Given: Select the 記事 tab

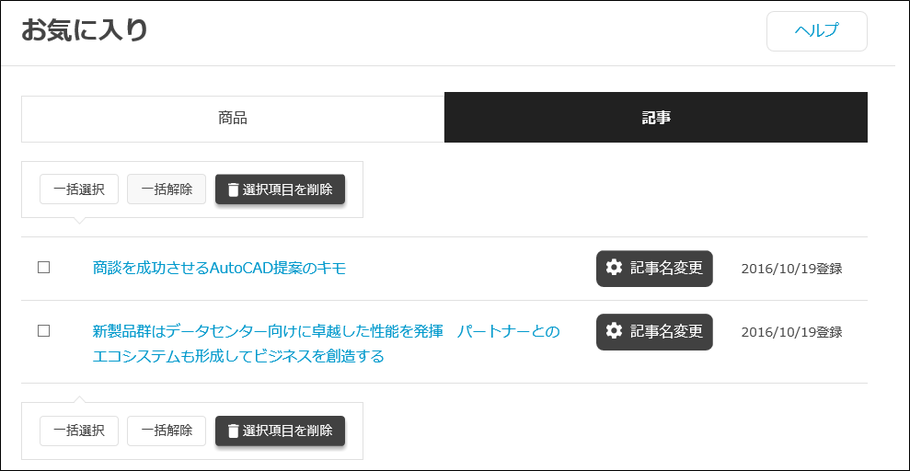Looking at the screenshot, I should (x=656, y=118).
